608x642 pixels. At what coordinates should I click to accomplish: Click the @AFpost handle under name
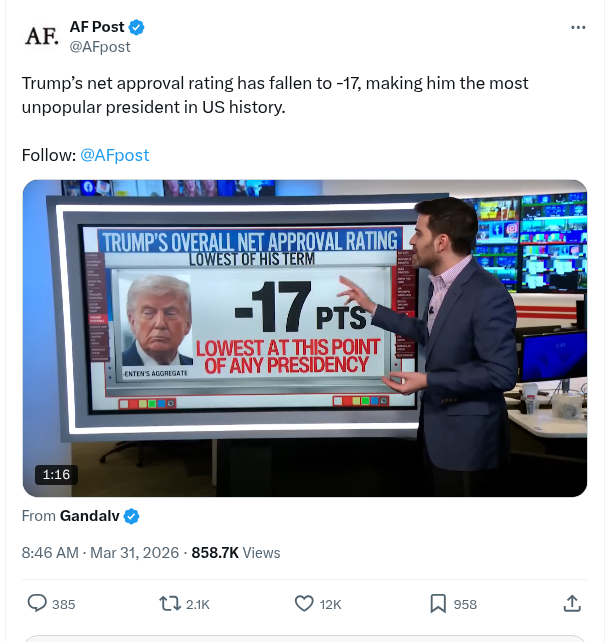[x=99, y=46]
